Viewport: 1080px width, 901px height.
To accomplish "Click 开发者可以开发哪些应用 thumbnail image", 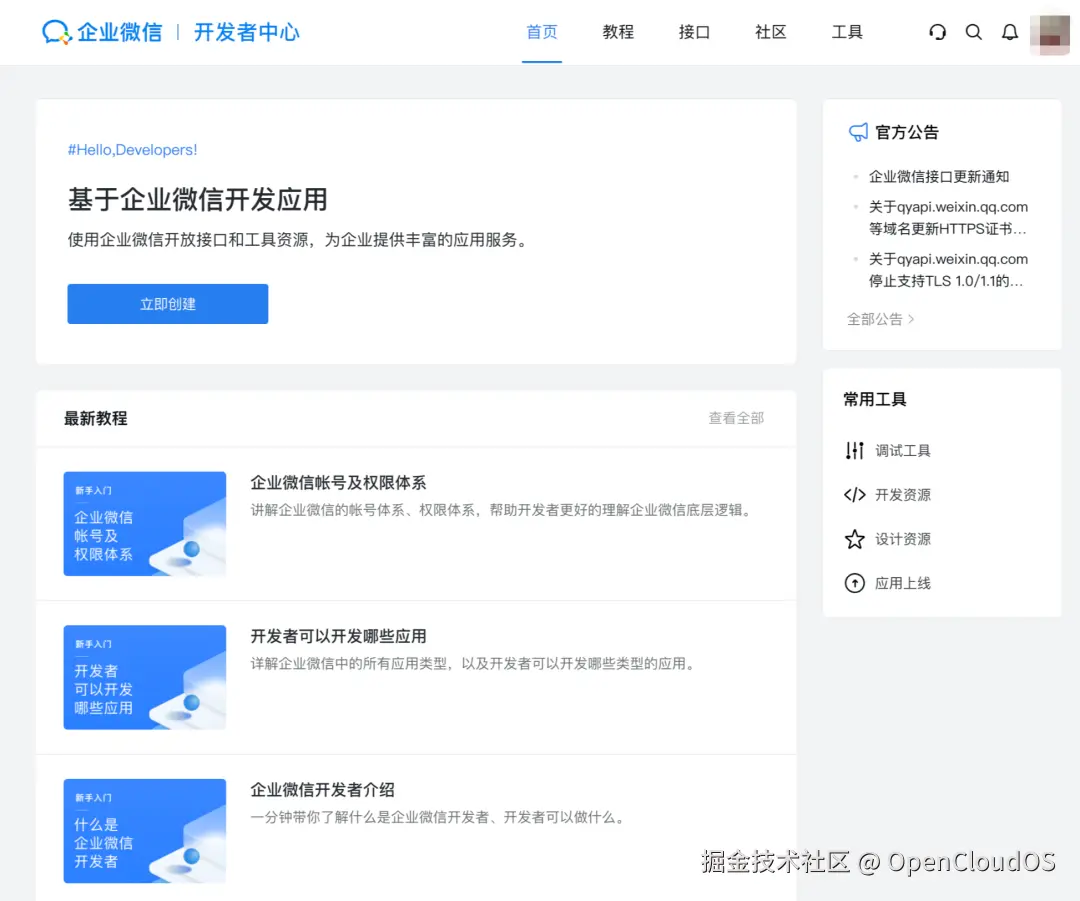I will (145, 677).
